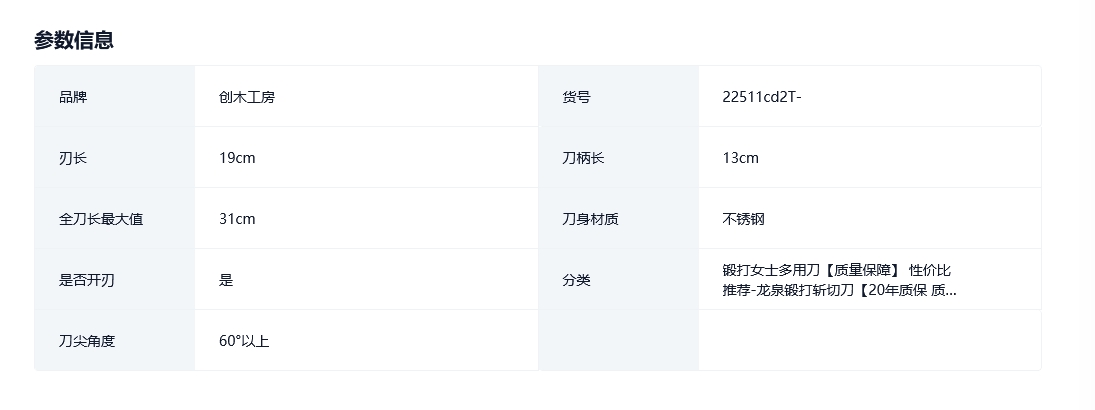The image size is (1095, 410).
Task: Click the sharpened value 是
Action: [x=226, y=280]
